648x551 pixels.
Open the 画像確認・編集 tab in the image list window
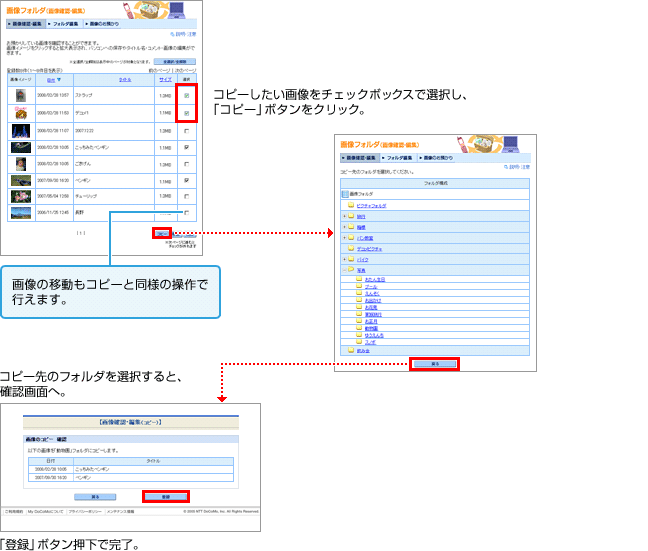point(26,24)
